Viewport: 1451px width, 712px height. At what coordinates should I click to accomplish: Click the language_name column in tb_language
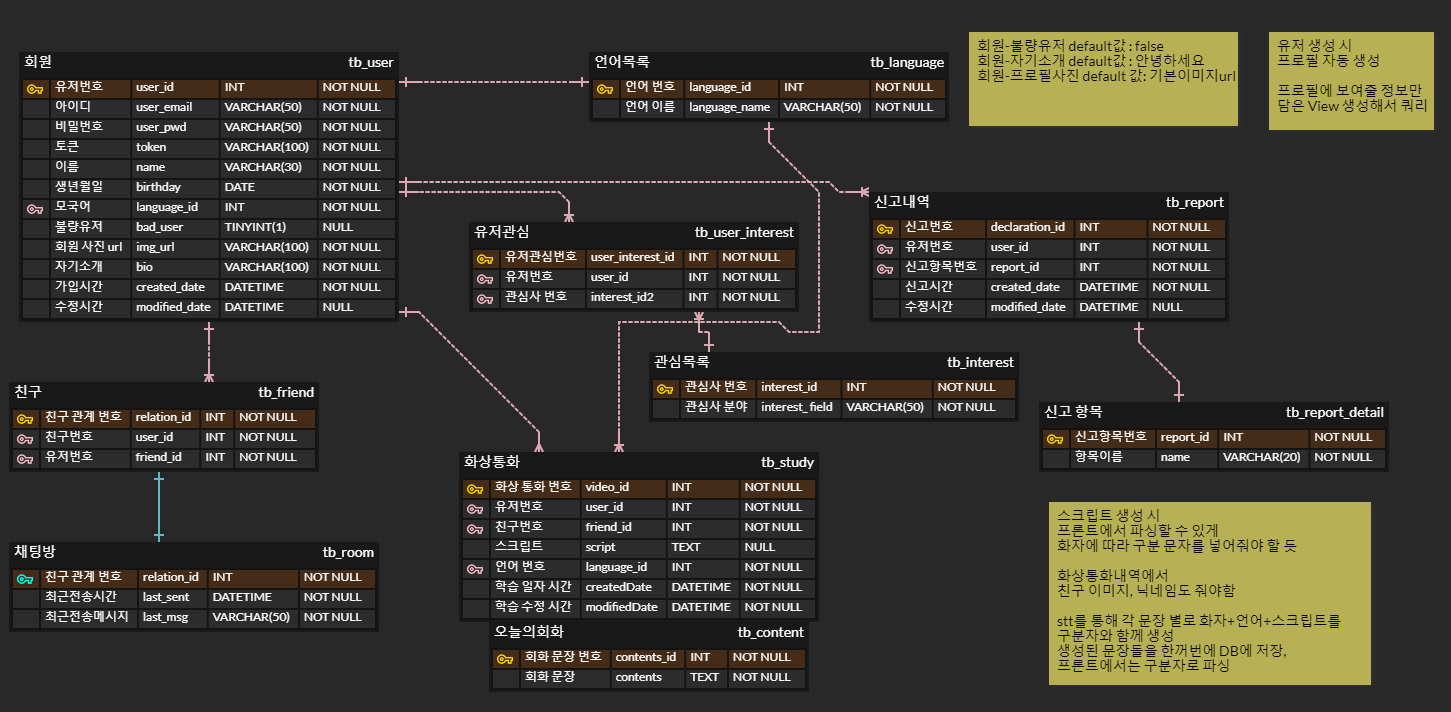pyautogui.click(x=731, y=108)
